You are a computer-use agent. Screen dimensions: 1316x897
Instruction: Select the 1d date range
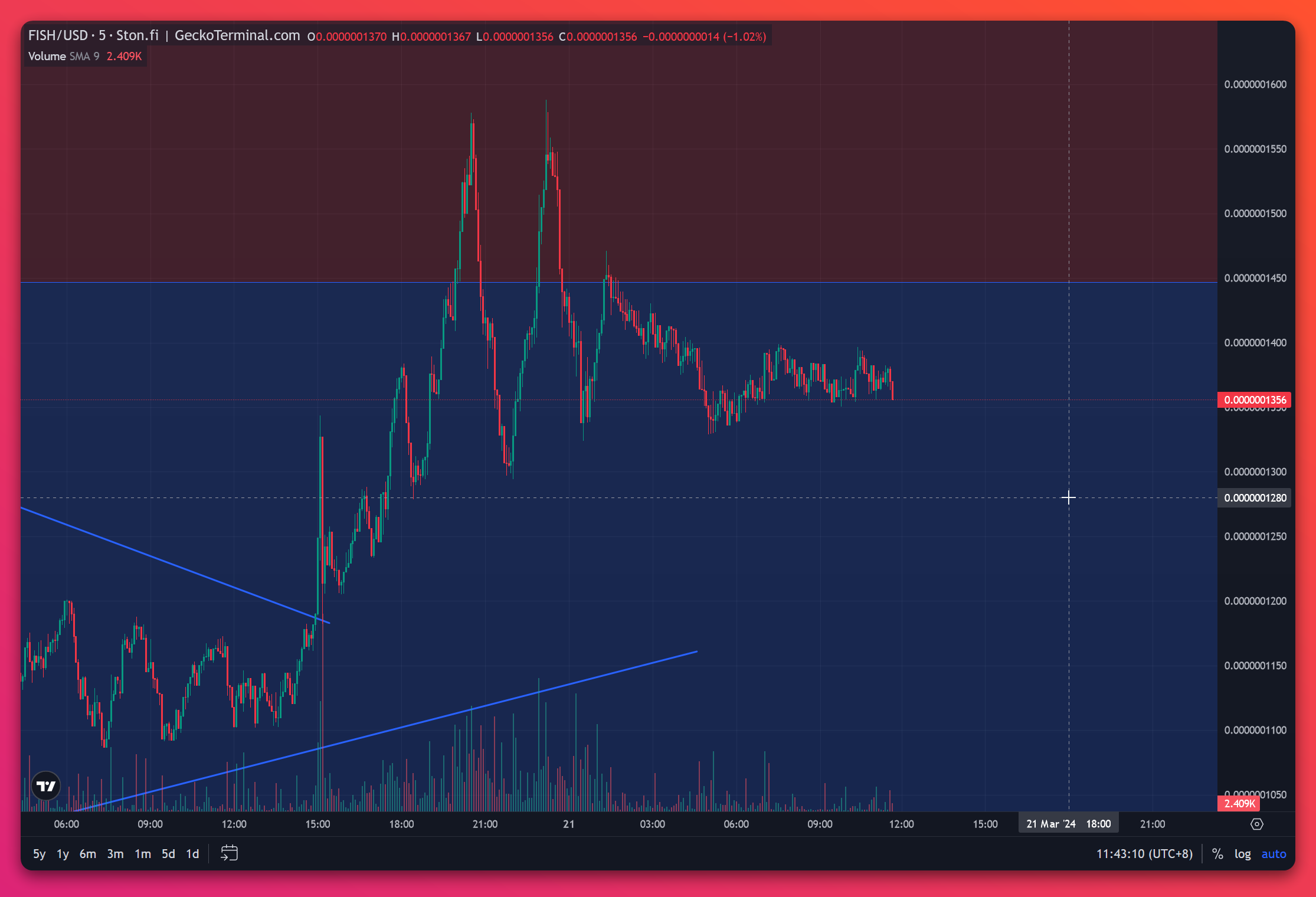point(192,854)
